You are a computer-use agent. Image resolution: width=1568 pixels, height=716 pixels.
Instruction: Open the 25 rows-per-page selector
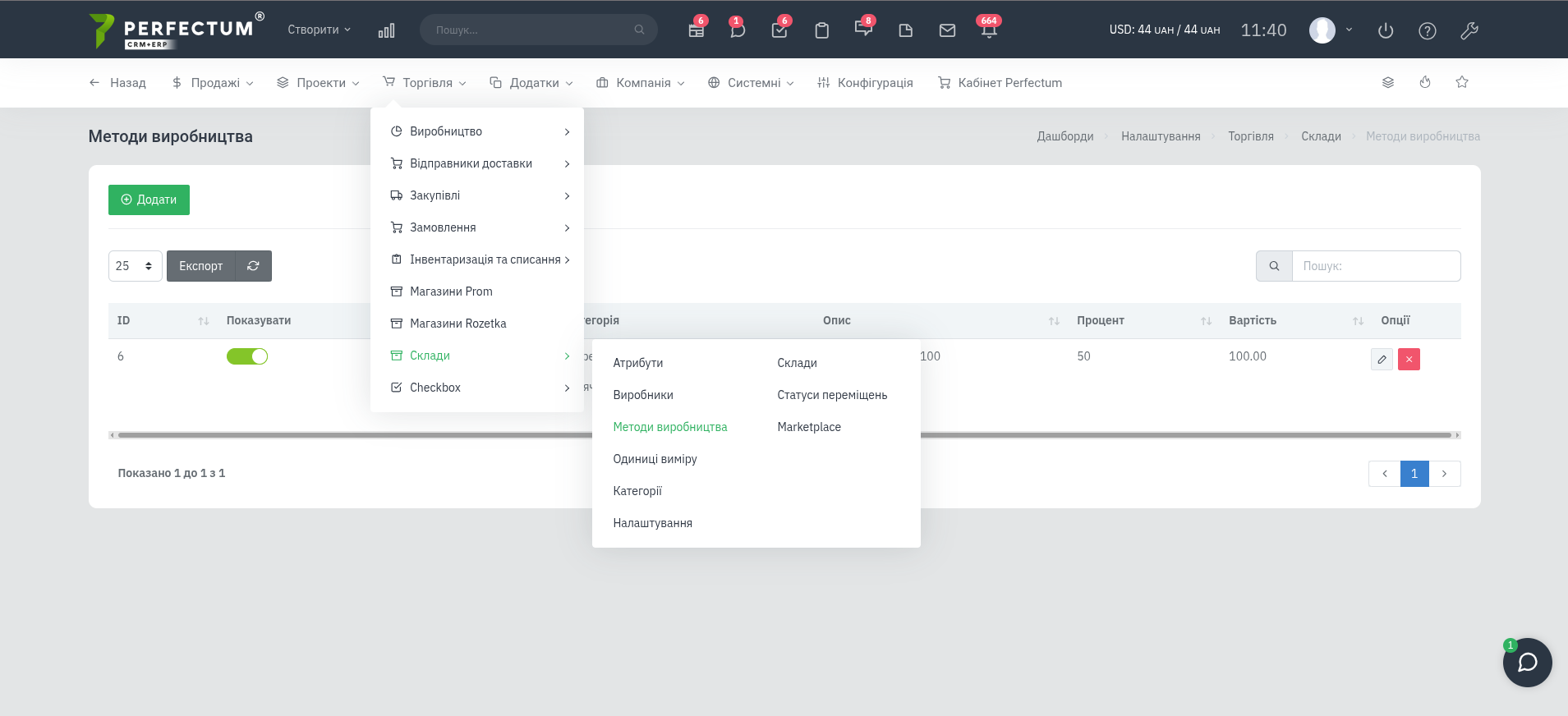pos(136,266)
